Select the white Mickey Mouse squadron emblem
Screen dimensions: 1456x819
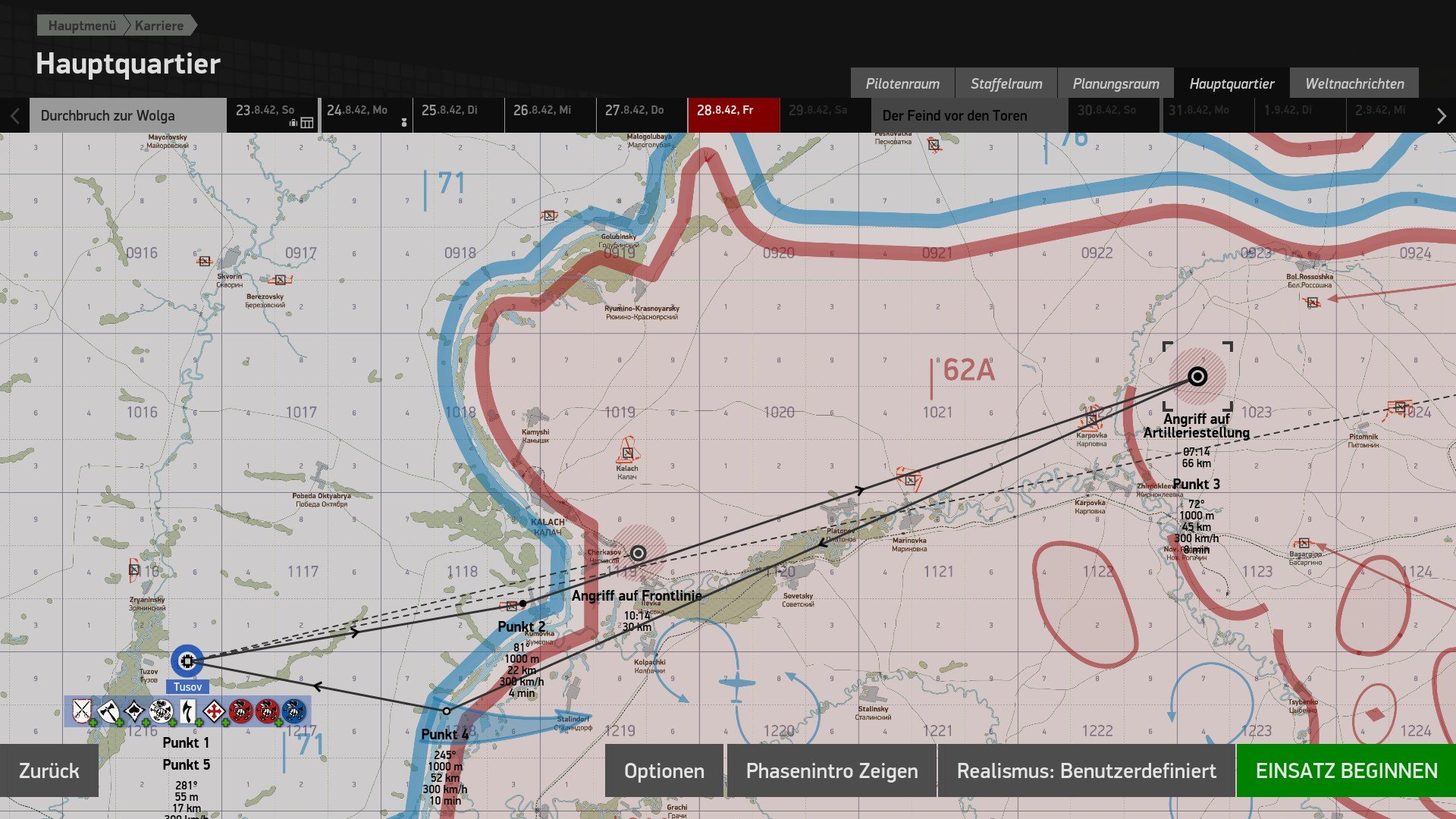(x=161, y=711)
